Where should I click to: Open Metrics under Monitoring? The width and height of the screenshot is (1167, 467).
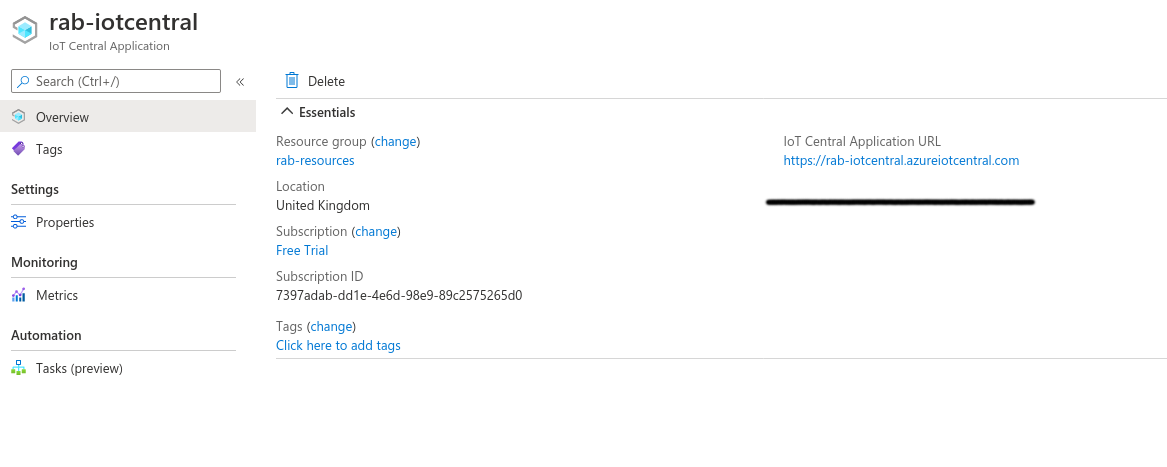[x=57, y=295]
